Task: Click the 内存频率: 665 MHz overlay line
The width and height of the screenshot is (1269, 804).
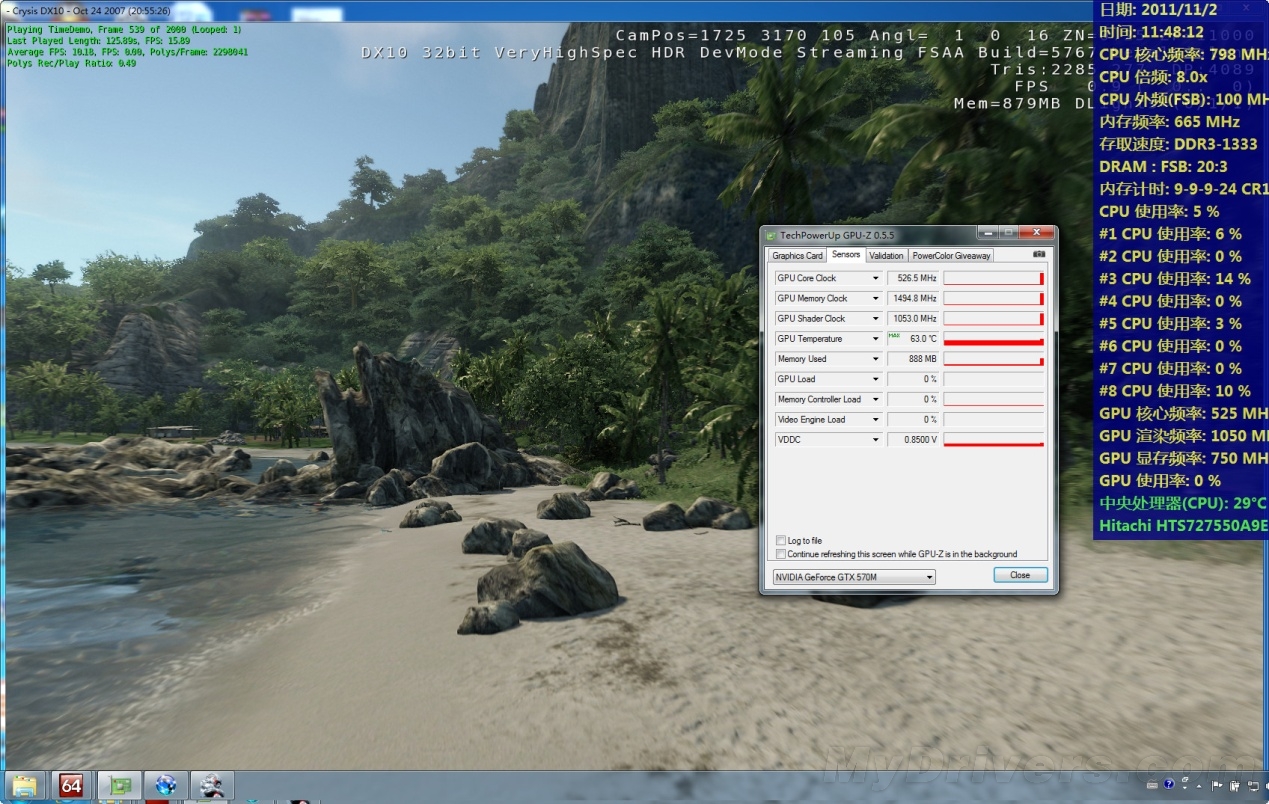Action: 1169,122
